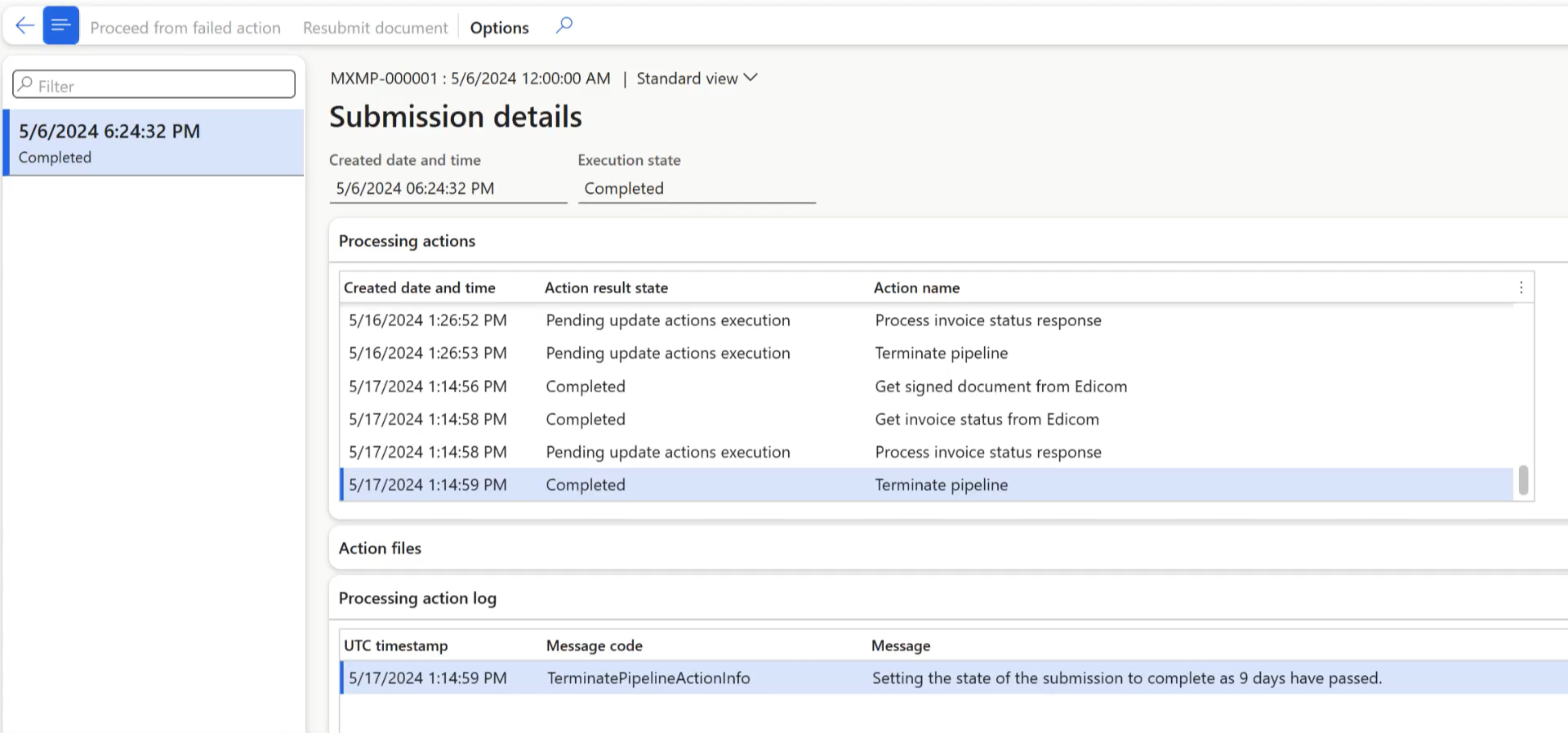
Task: Collapse the Processing actions section
Action: 407,241
